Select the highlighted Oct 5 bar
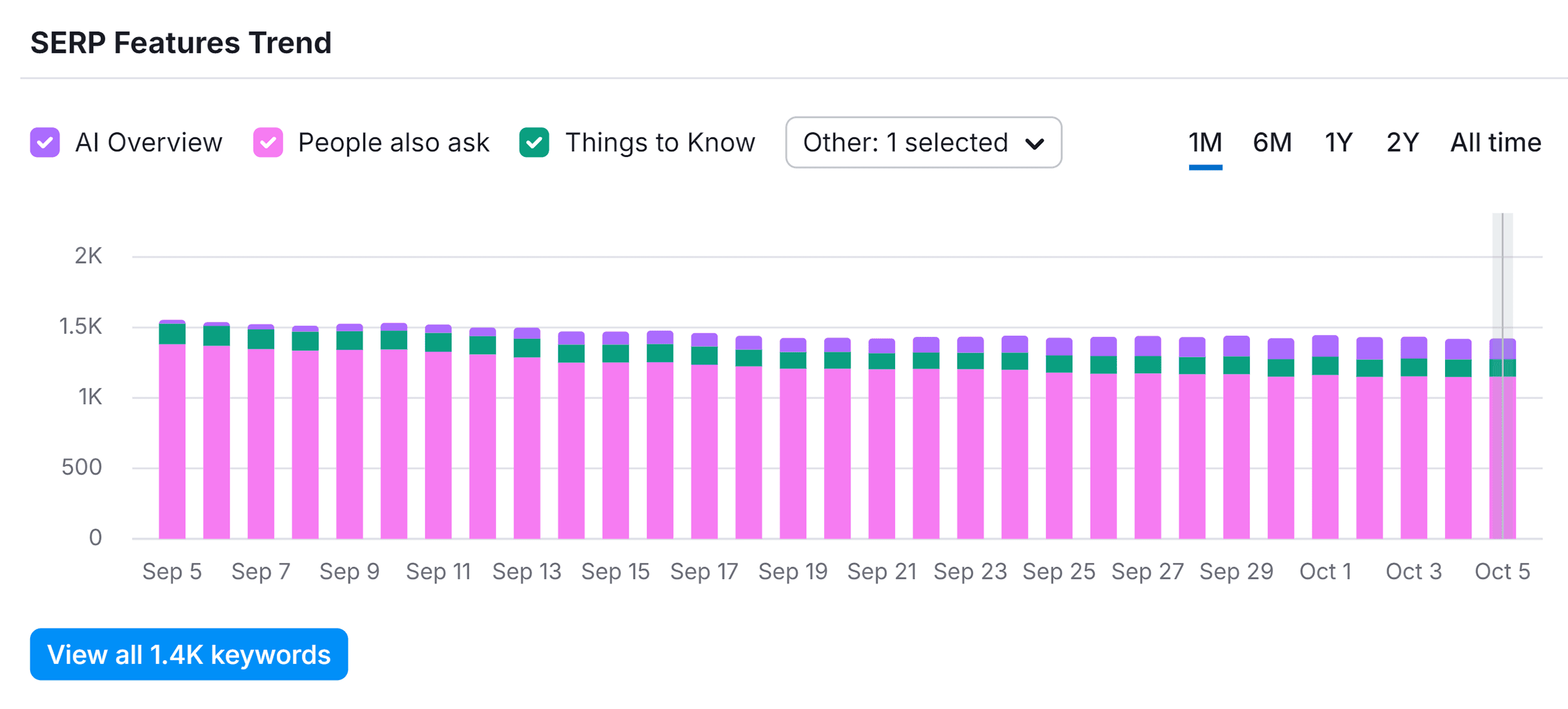 pyautogui.click(x=1502, y=439)
